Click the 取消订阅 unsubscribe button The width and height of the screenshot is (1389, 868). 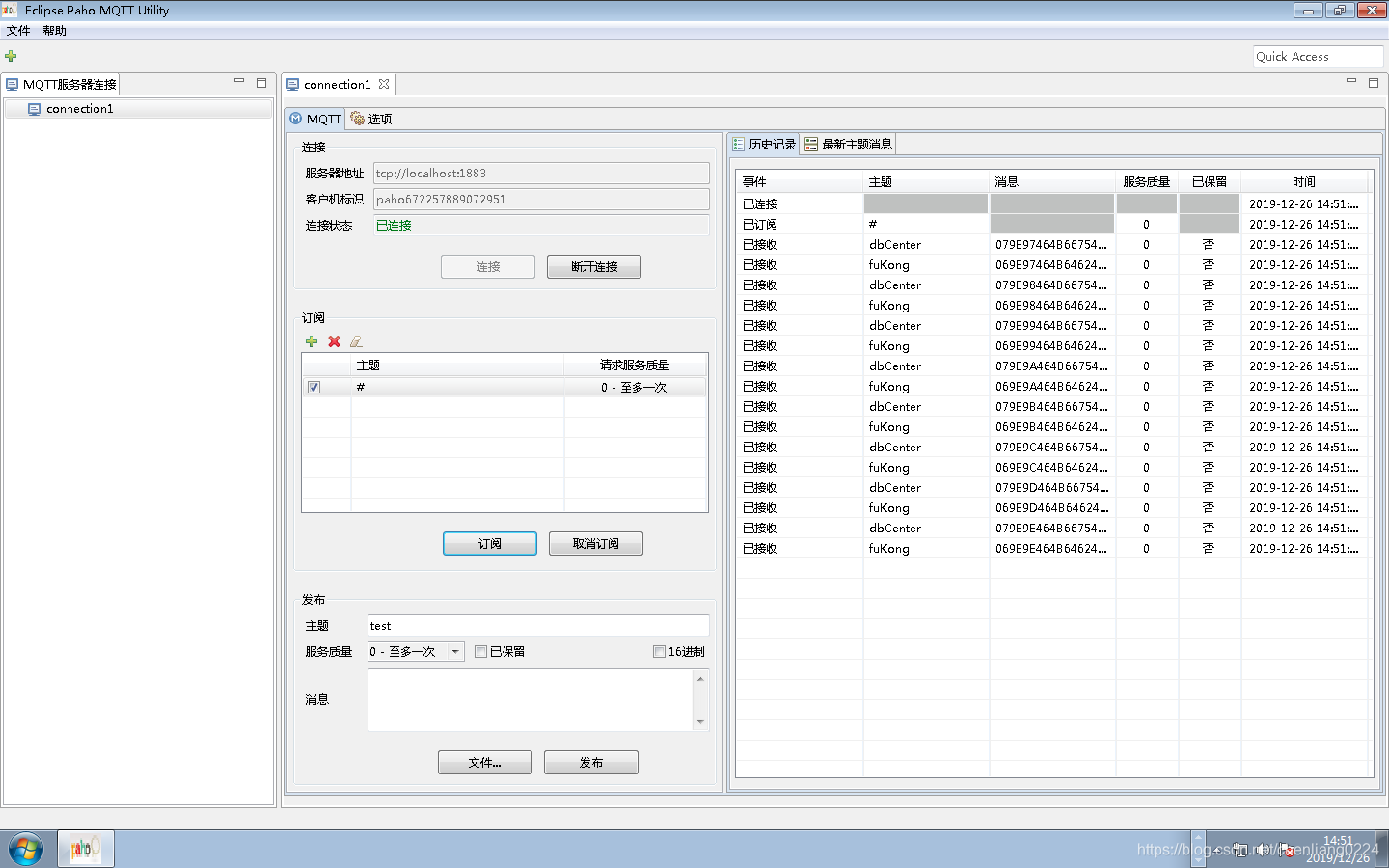tap(596, 543)
